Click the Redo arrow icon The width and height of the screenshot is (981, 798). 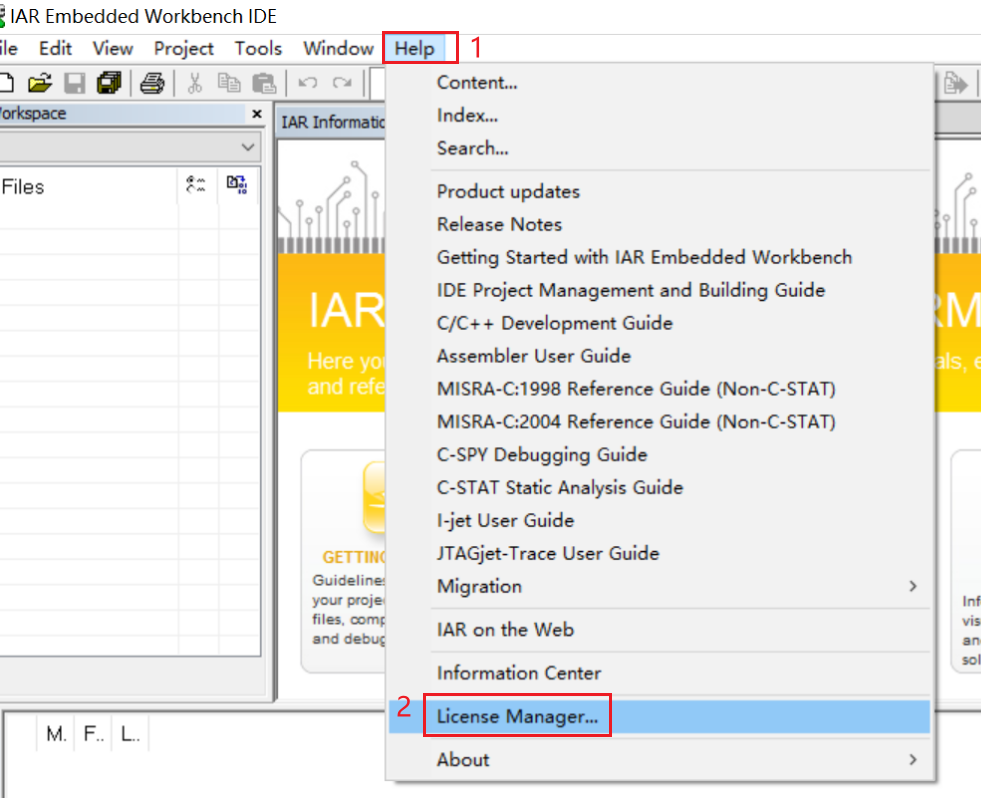[x=342, y=83]
